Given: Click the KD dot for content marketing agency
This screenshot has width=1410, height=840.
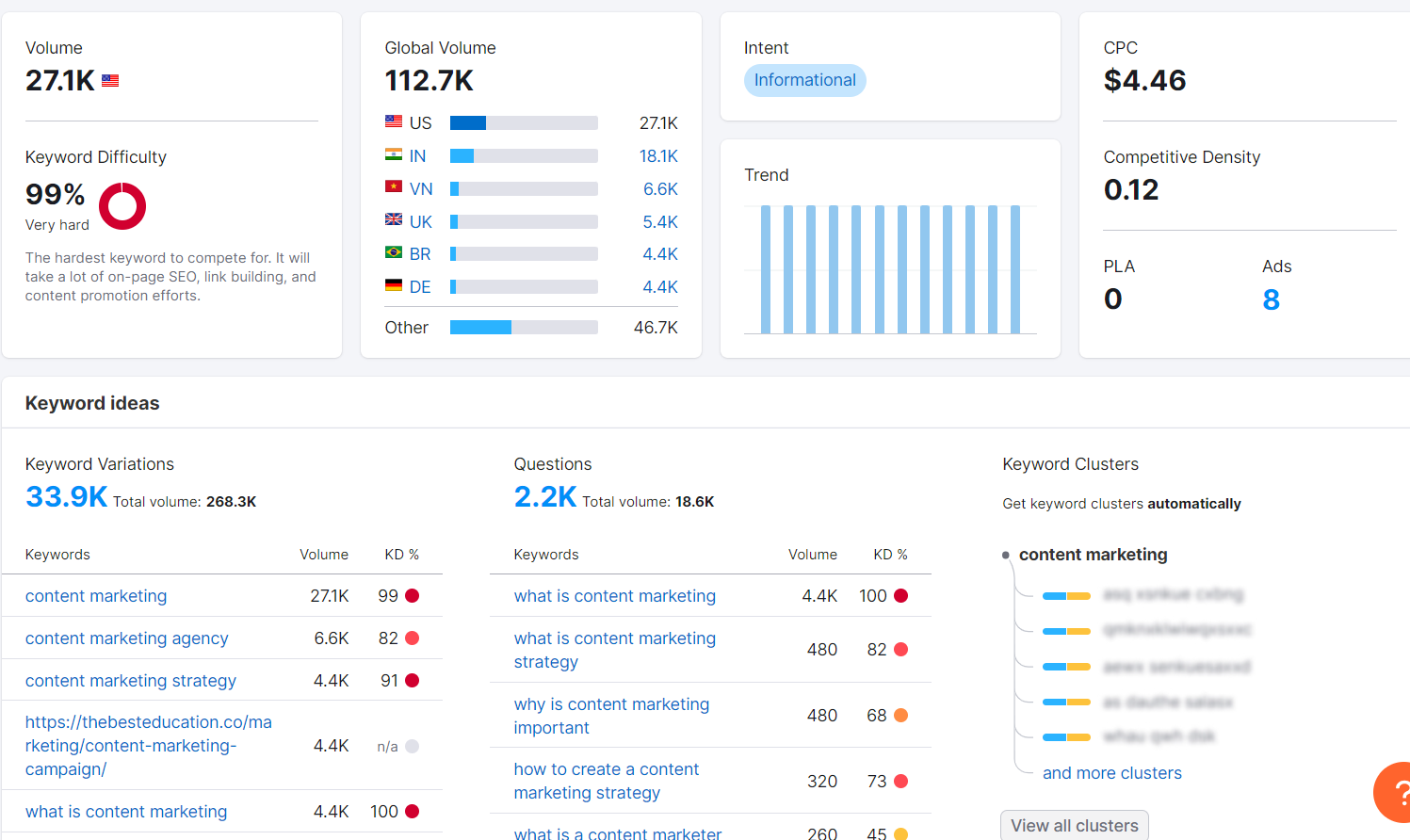Looking at the screenshot, I should tap(412, 638).
